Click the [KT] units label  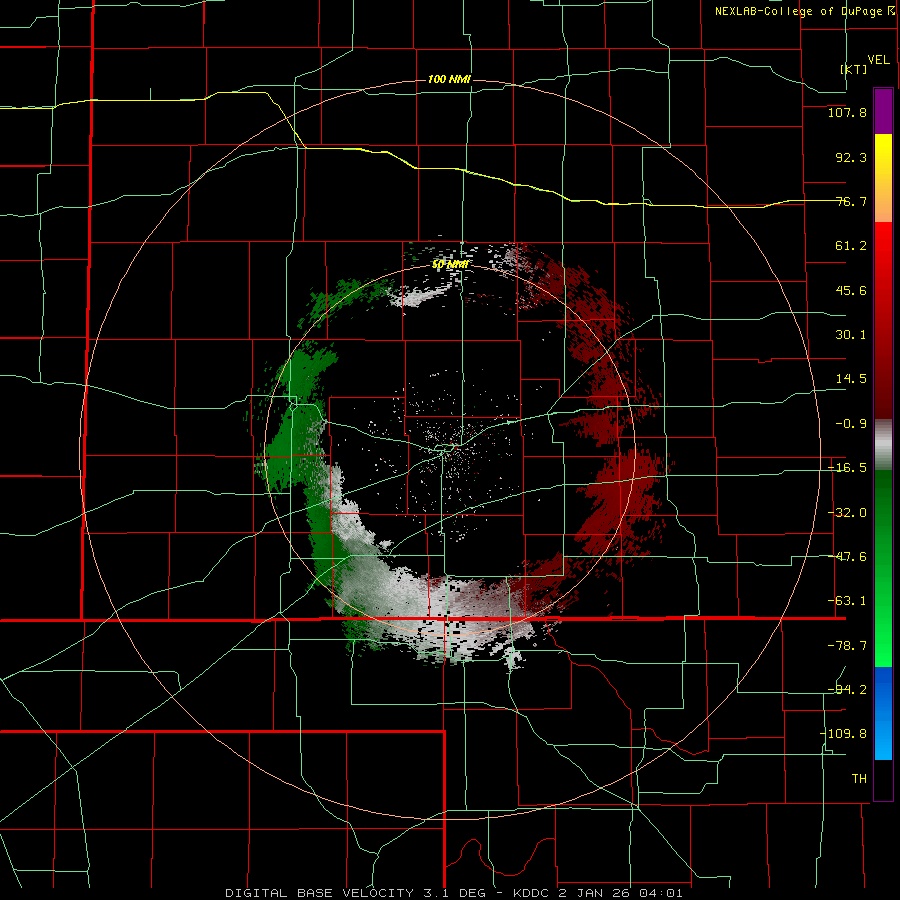854,69
